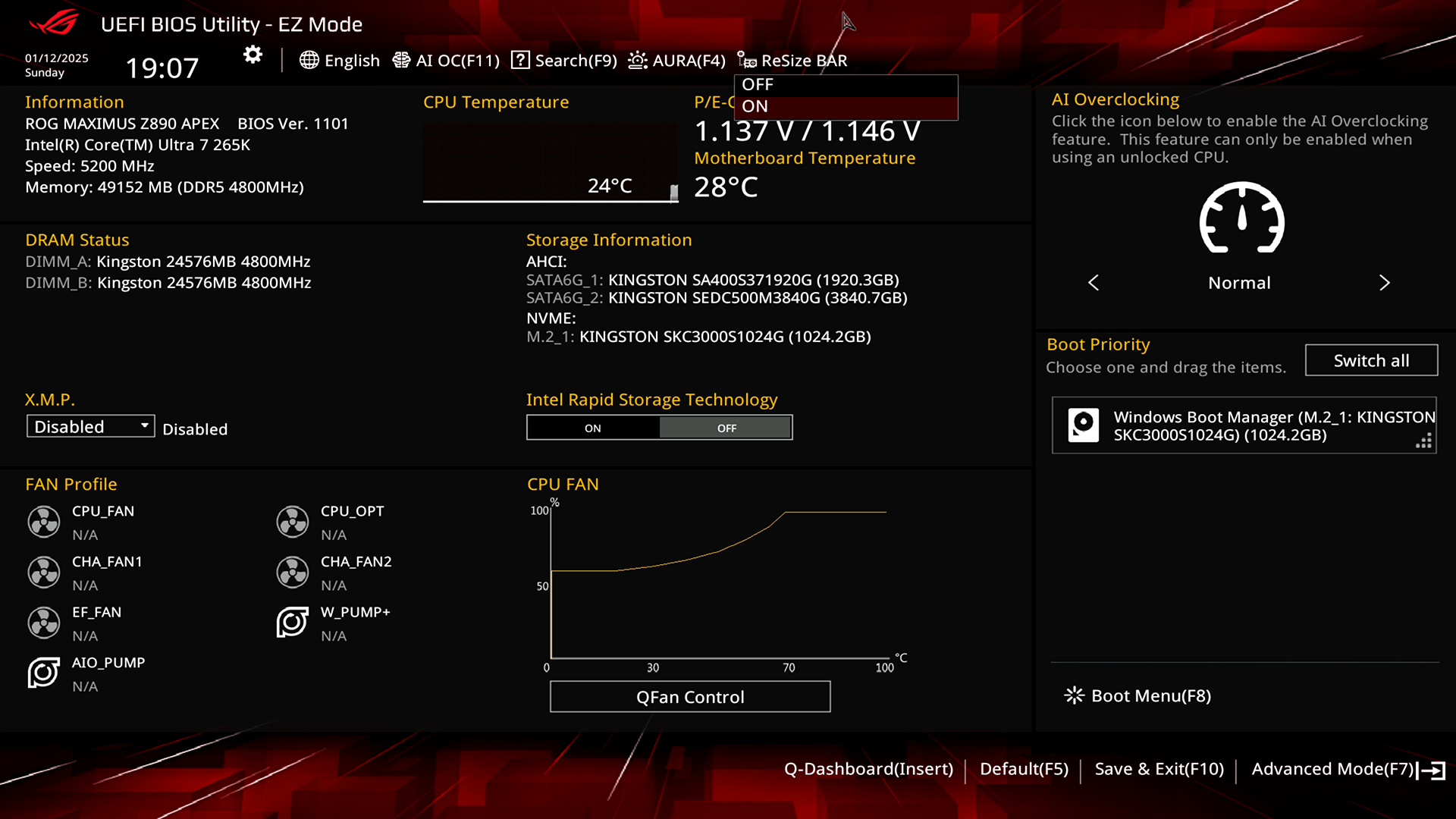Open QFan Control
The height and width of the screenshot is (819, 1456).
[689, 696]
